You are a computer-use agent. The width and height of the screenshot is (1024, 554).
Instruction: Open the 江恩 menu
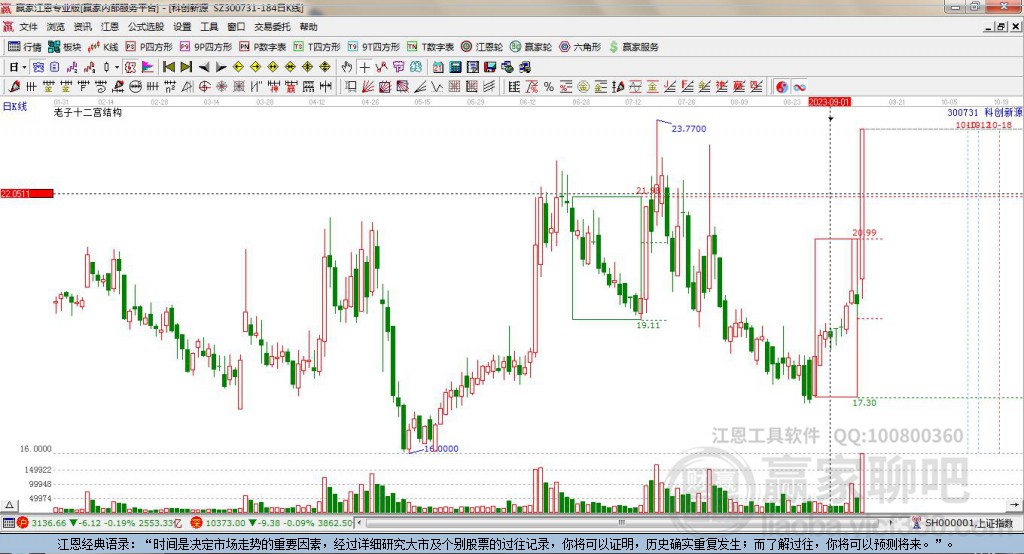click(x=110, y=27)
